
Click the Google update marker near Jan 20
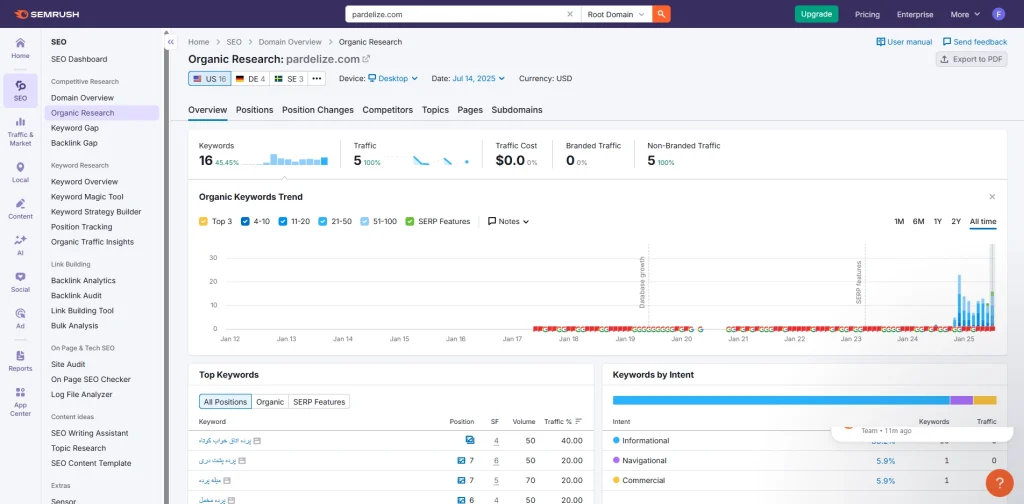pos(700,329)
